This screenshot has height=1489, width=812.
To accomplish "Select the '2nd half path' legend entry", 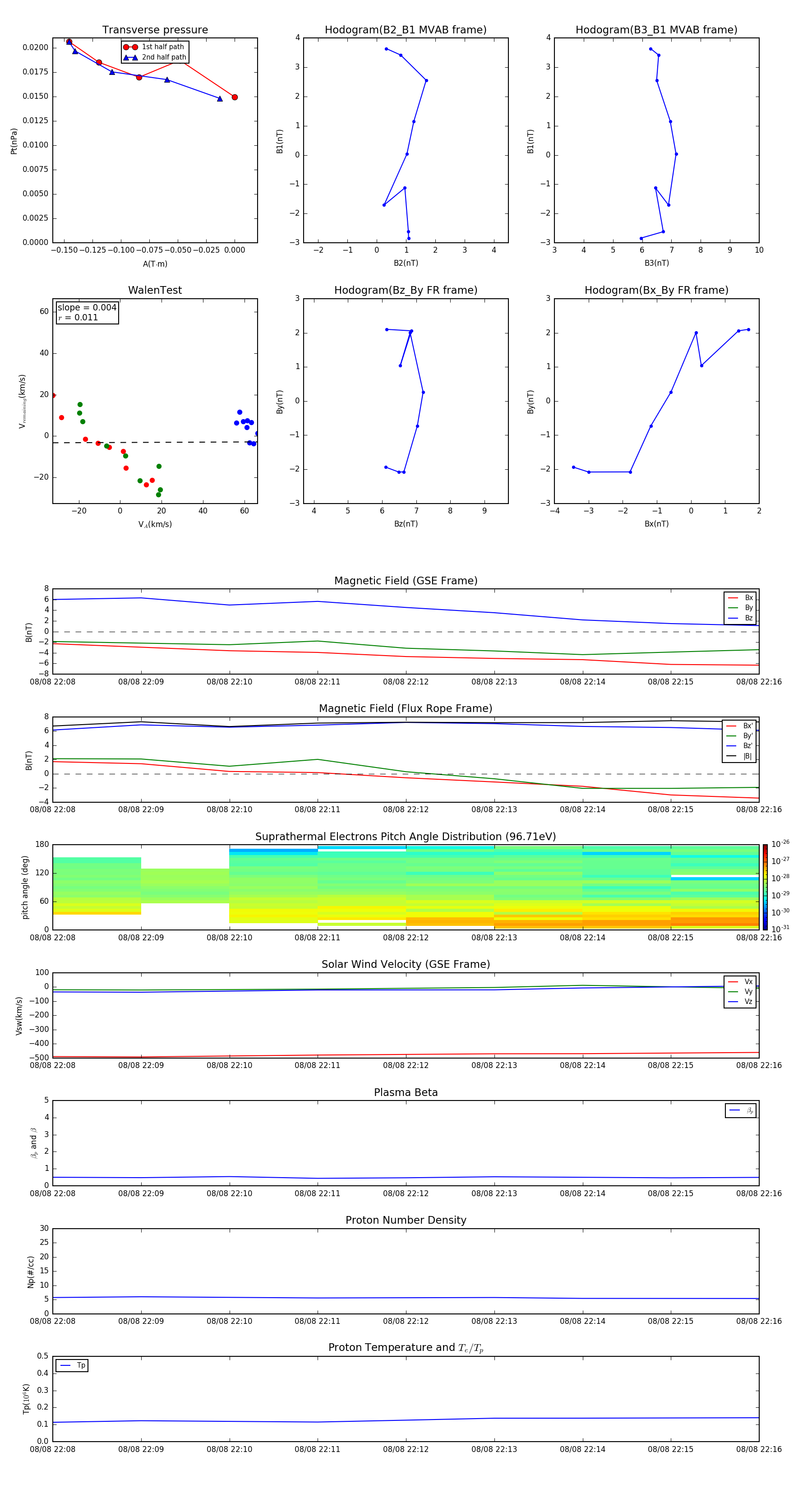I will [x=155, y=57].
